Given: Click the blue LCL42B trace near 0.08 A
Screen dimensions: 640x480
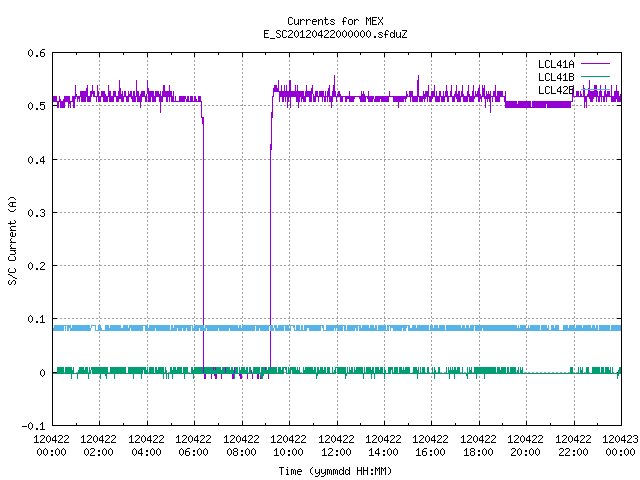Looking at the screenshot, I should coord(337,328).
